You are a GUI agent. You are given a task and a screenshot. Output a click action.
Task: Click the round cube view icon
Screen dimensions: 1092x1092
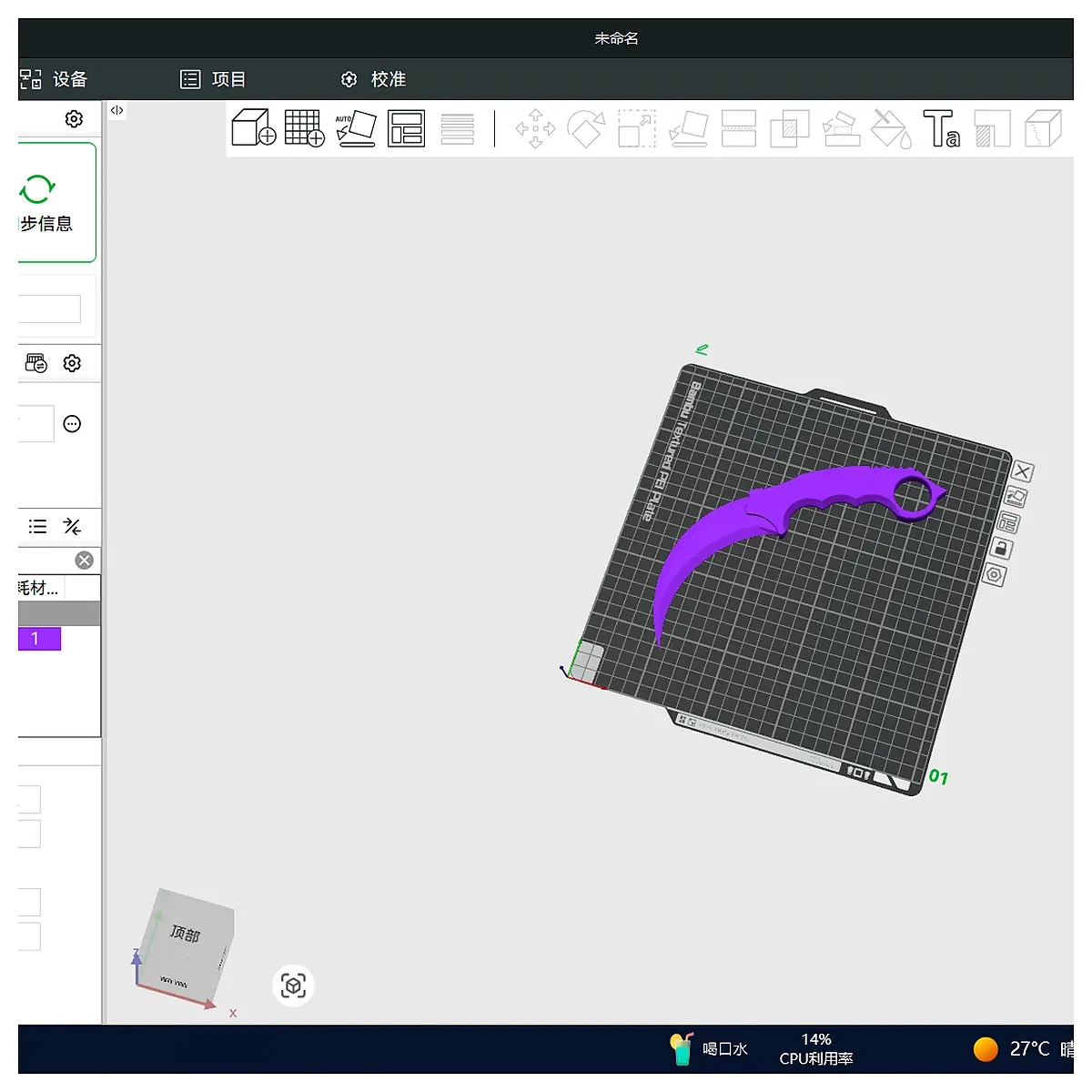[293, 986]
